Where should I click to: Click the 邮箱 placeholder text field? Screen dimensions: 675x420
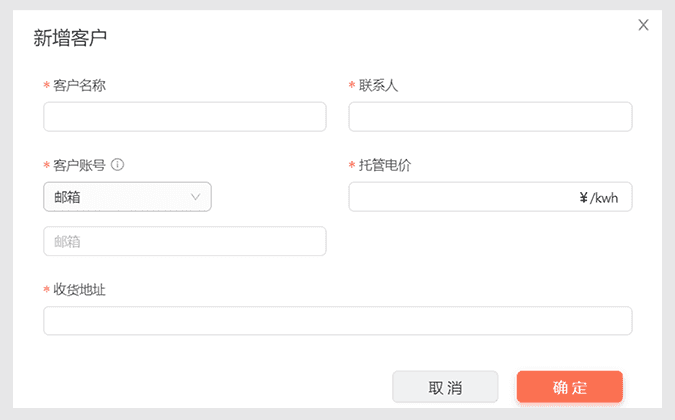tap(185, 241)
